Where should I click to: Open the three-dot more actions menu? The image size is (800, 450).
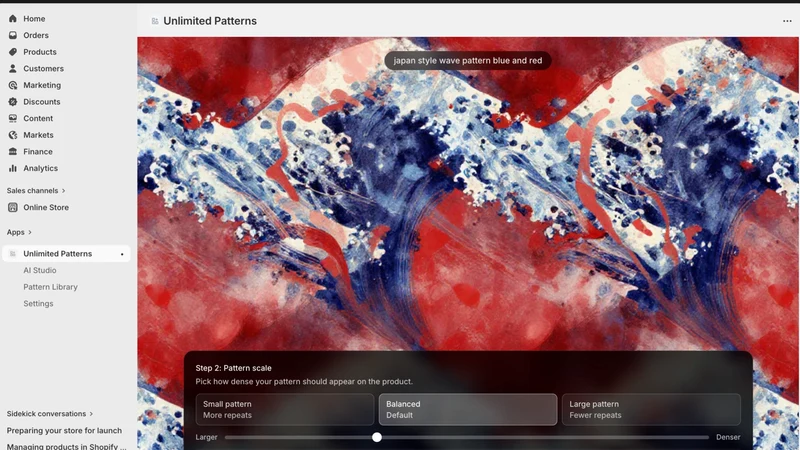click(x=787, y=21)
